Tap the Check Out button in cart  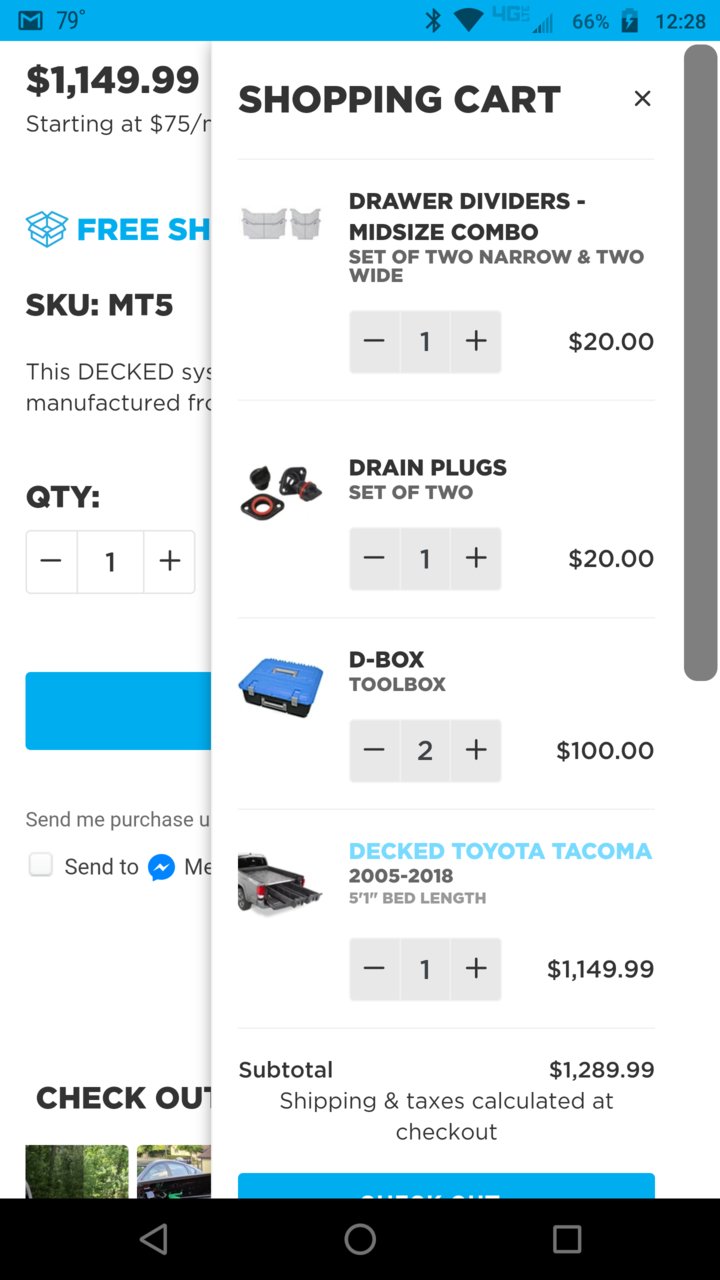446,1186
